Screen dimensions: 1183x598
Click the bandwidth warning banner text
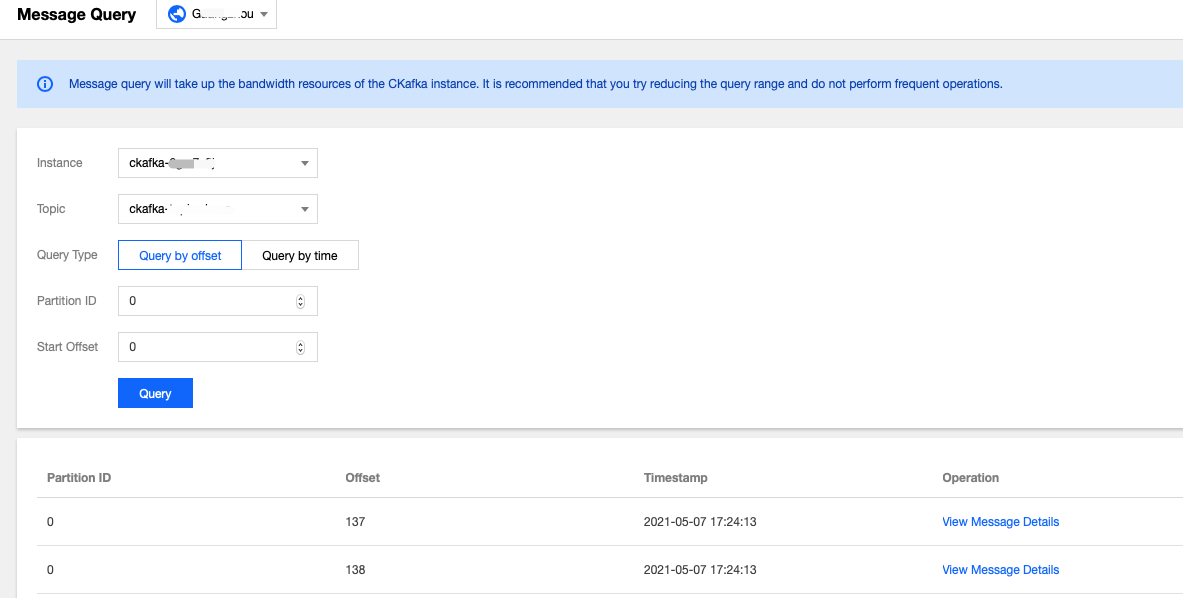pos(536,84)
